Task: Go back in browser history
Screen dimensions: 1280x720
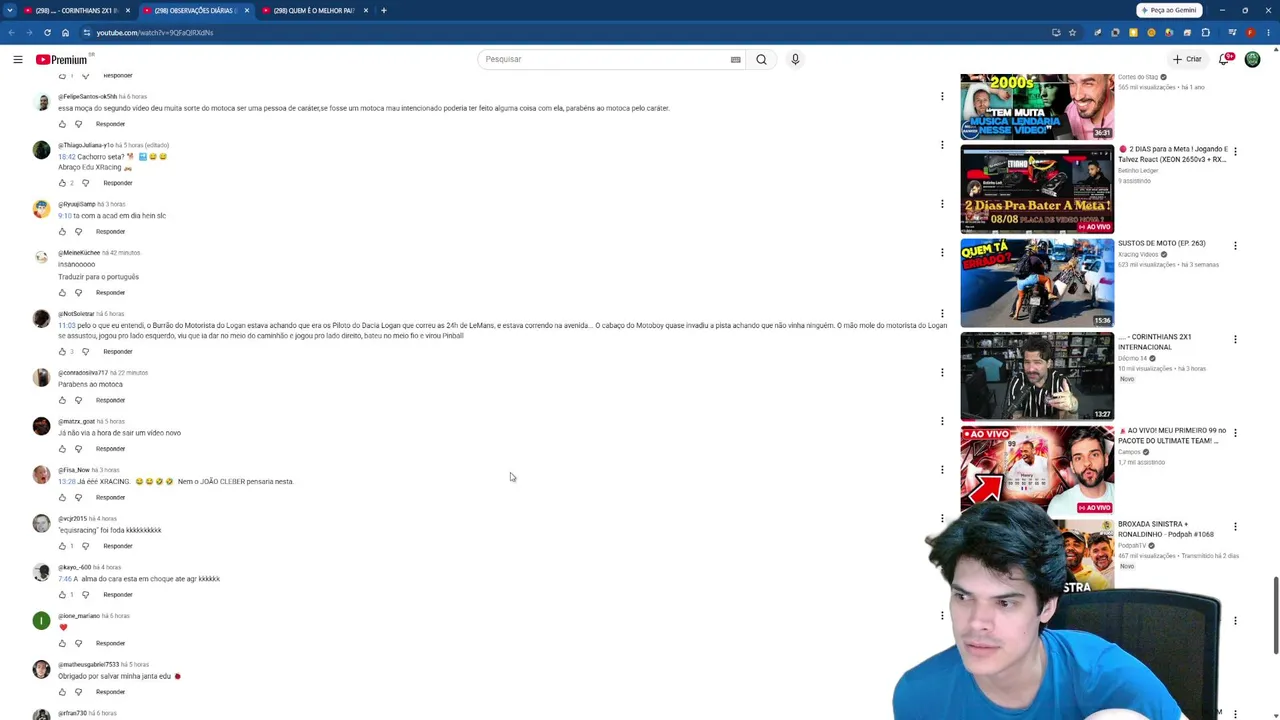Action: point(11,32)
